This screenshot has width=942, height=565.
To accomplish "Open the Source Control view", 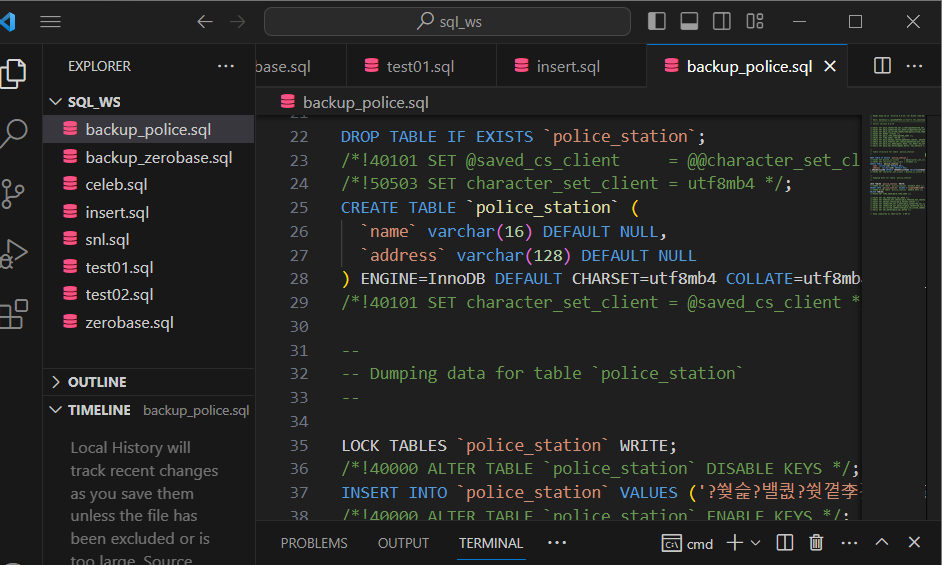I will pyautogui.click(x=14, y=193).
